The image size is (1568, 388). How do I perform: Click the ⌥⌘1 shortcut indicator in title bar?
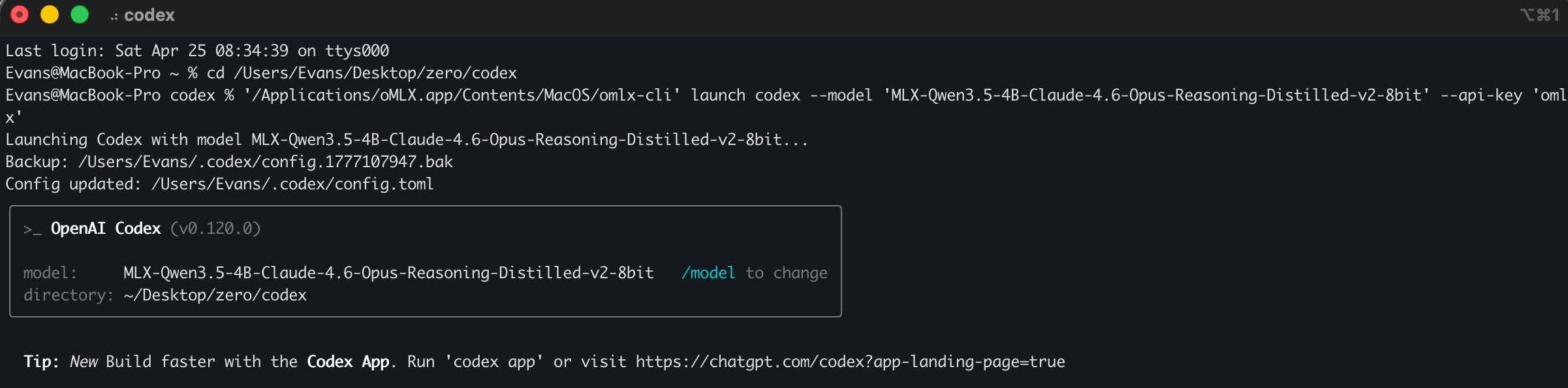1539,14
